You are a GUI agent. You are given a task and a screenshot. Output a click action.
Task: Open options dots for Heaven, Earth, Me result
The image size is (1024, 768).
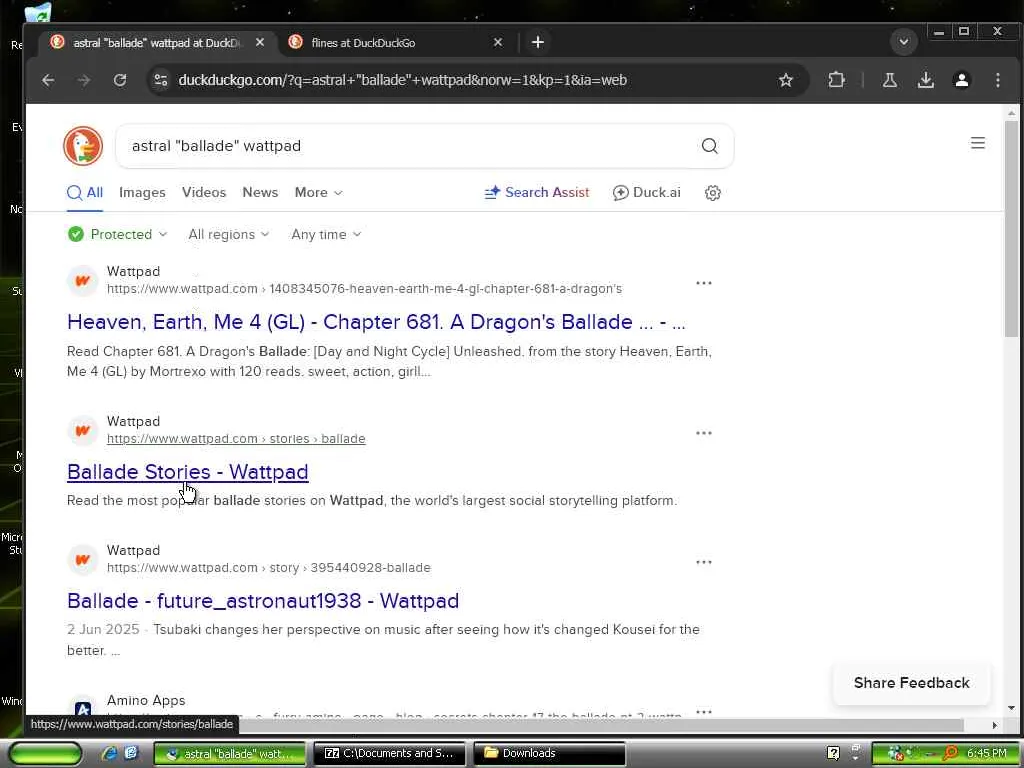point(703,283)
